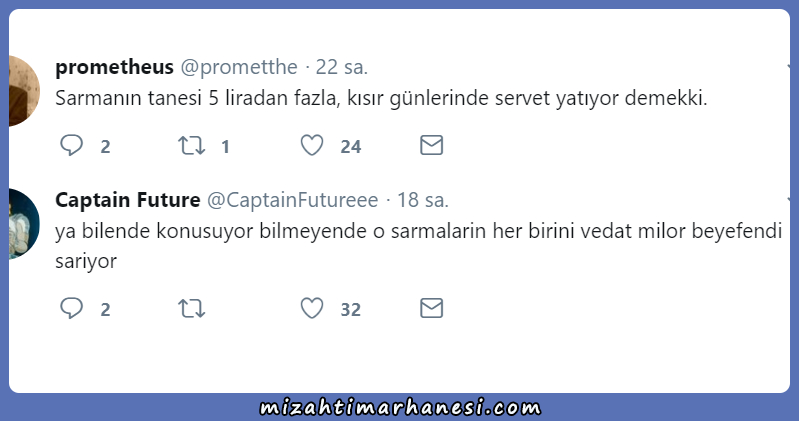Like the prometheus tweet
The image size is (799, 421).
[312, 145]
